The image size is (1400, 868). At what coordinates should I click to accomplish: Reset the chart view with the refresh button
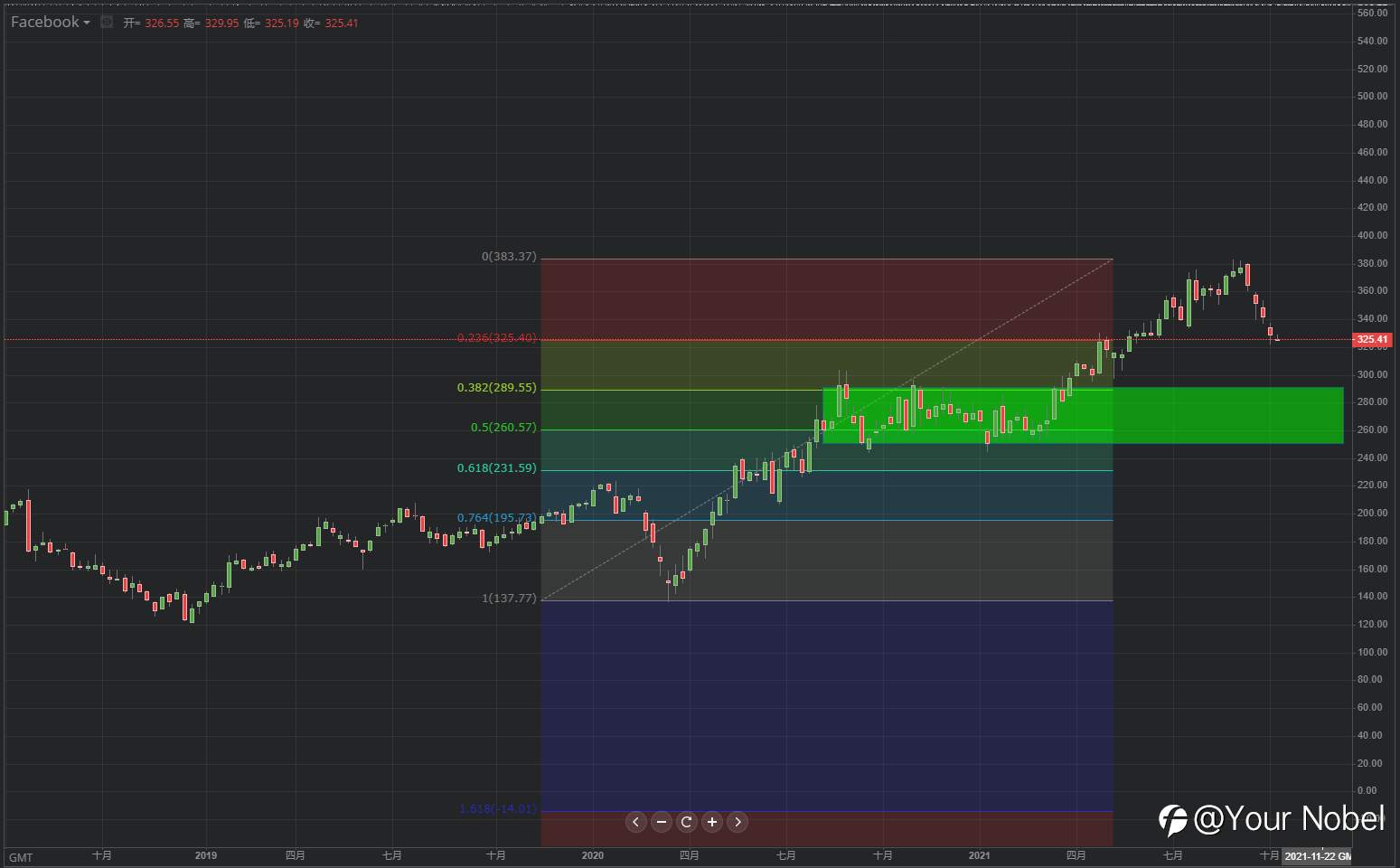click(687, 822)
